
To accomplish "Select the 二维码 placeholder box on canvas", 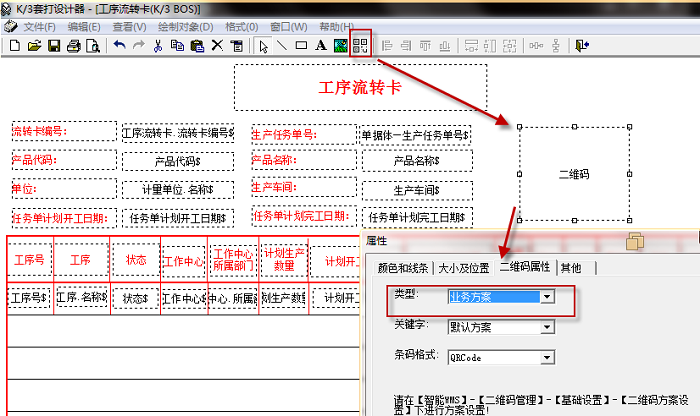I will [x=573, y=173].
